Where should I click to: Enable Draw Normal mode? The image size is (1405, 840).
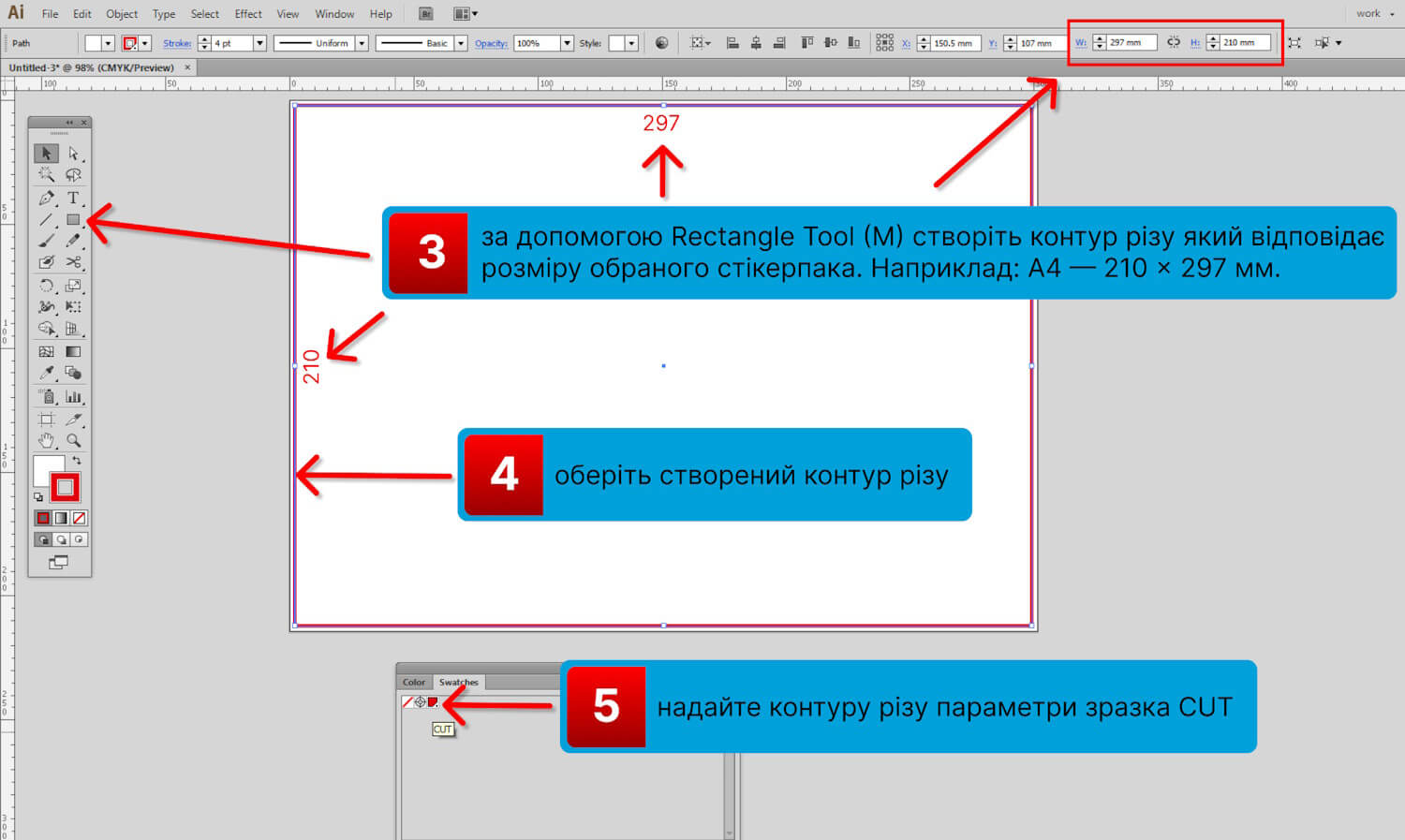43,539
